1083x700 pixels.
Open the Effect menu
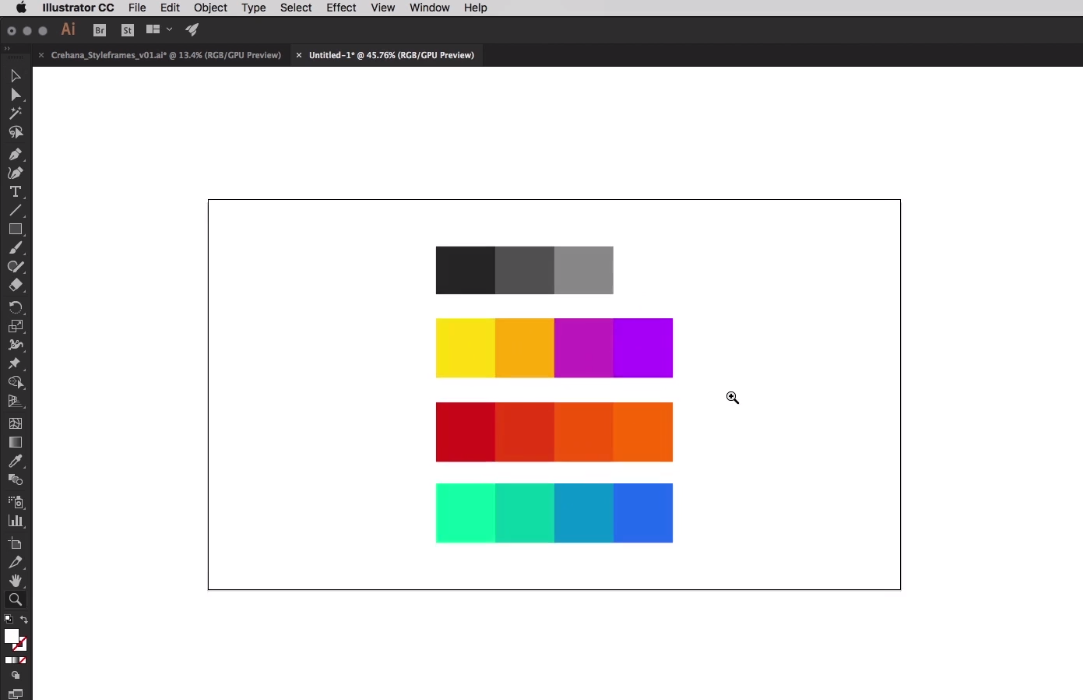pos(341,8)
